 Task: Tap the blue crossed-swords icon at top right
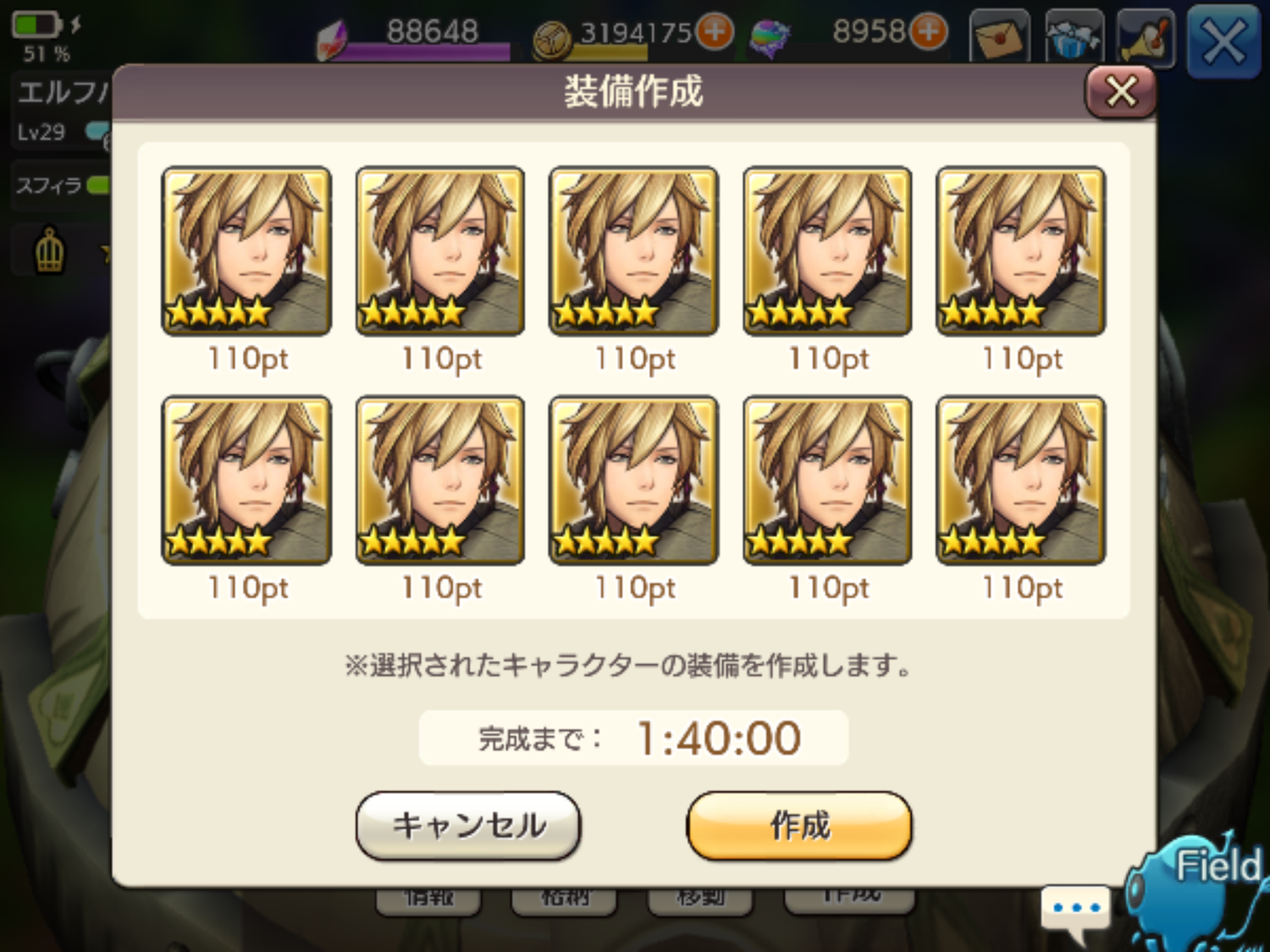[1223, 40]
